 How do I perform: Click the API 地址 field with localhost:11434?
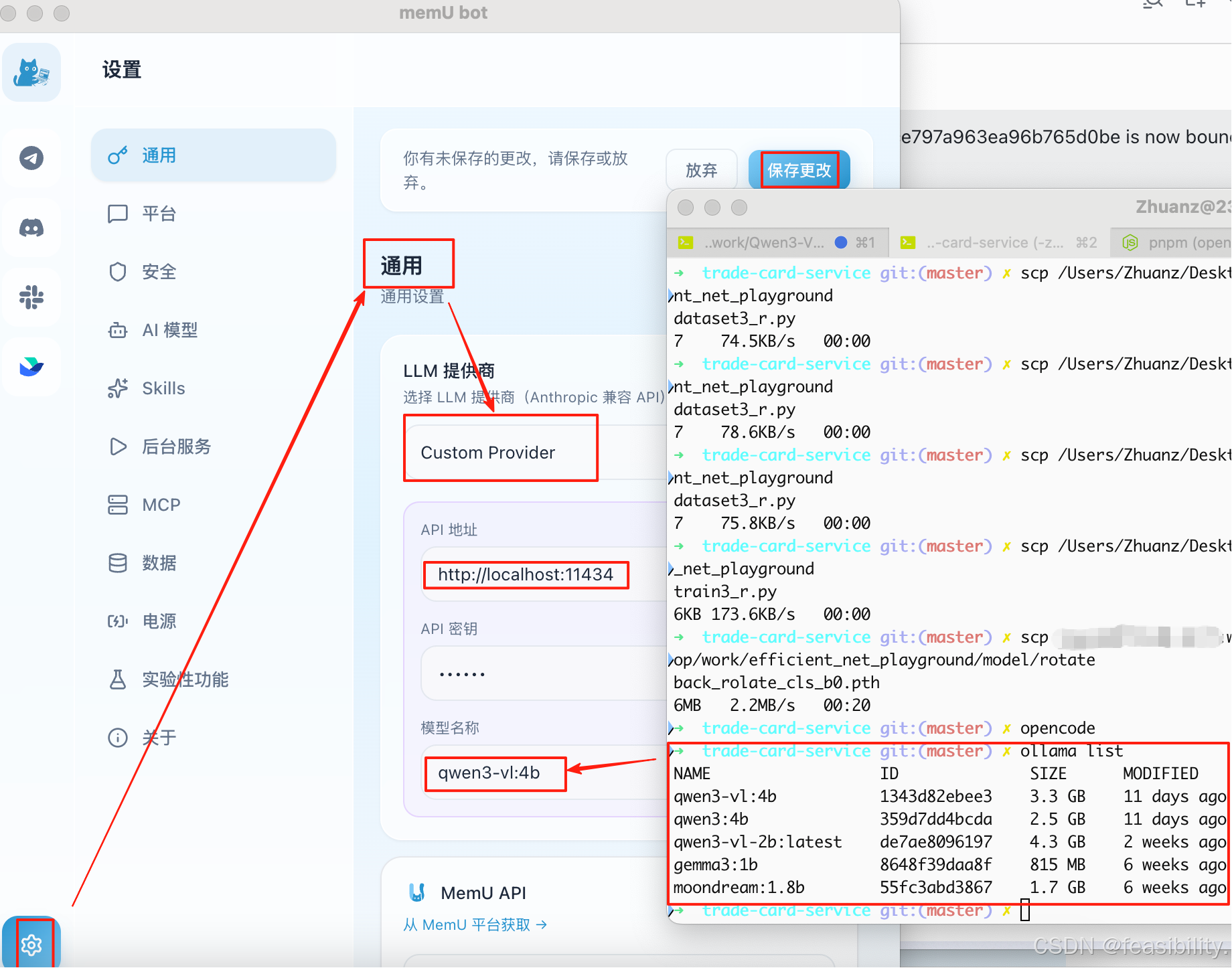(x=544, y=574)
